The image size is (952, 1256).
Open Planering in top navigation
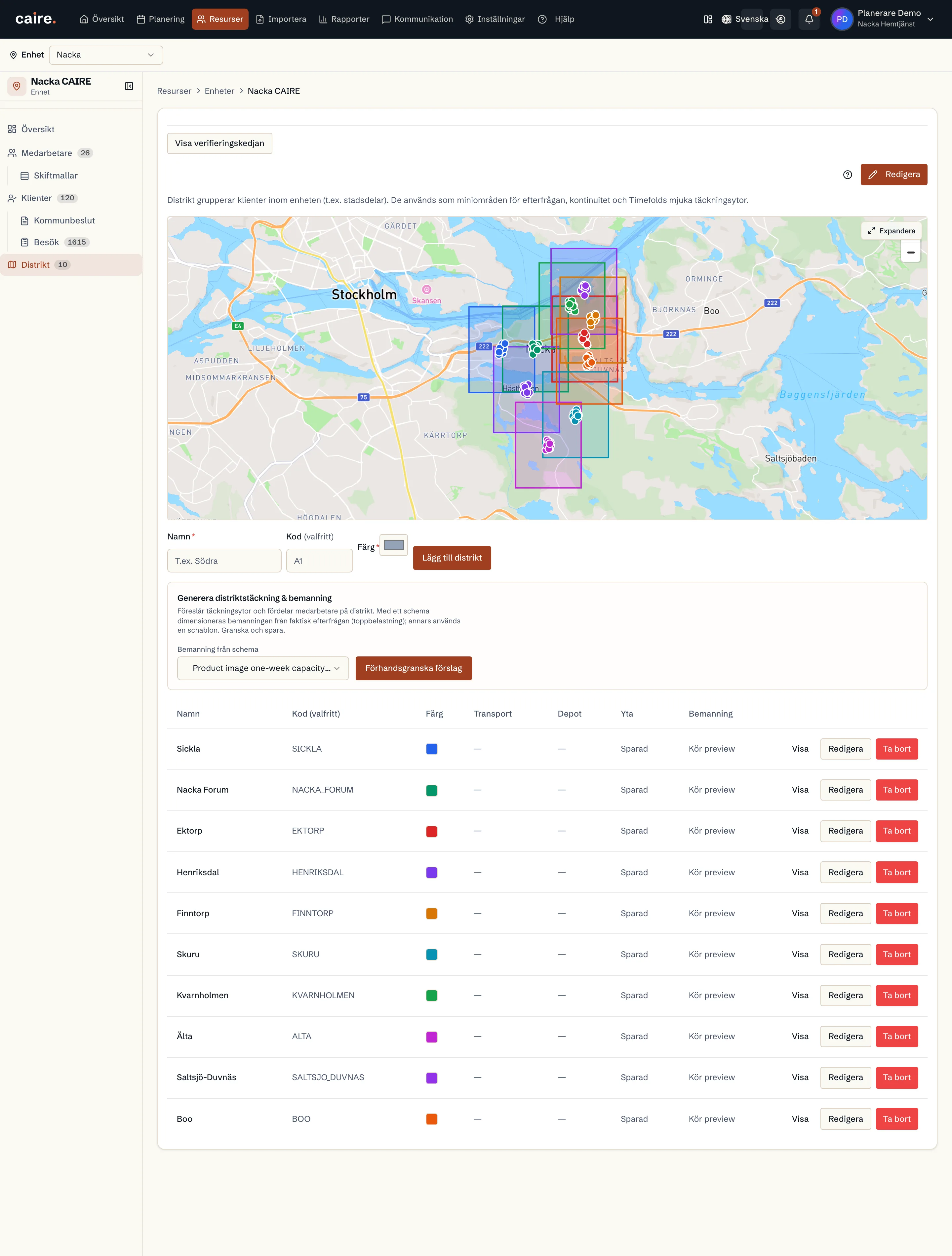(x=160, y=19)
